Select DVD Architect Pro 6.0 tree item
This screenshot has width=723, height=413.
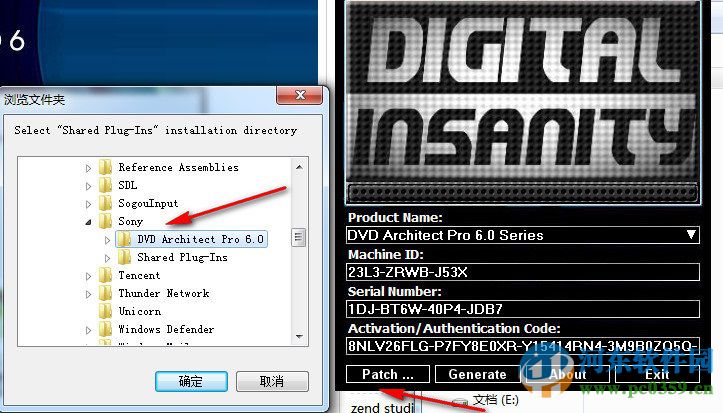tap(201, 239)
